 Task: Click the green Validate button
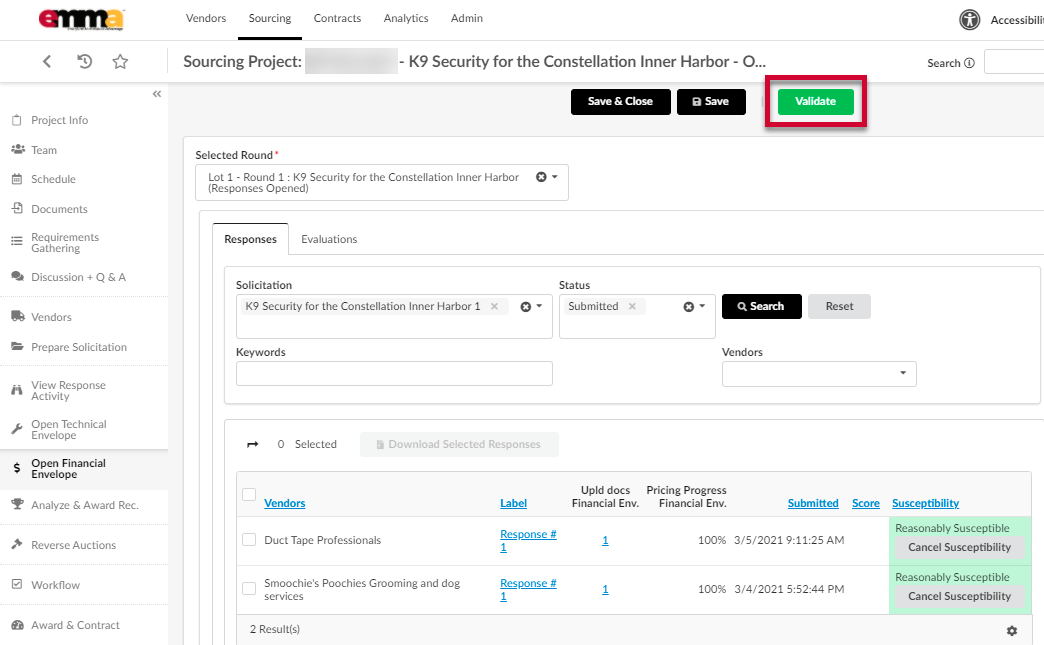click(816, 102)
